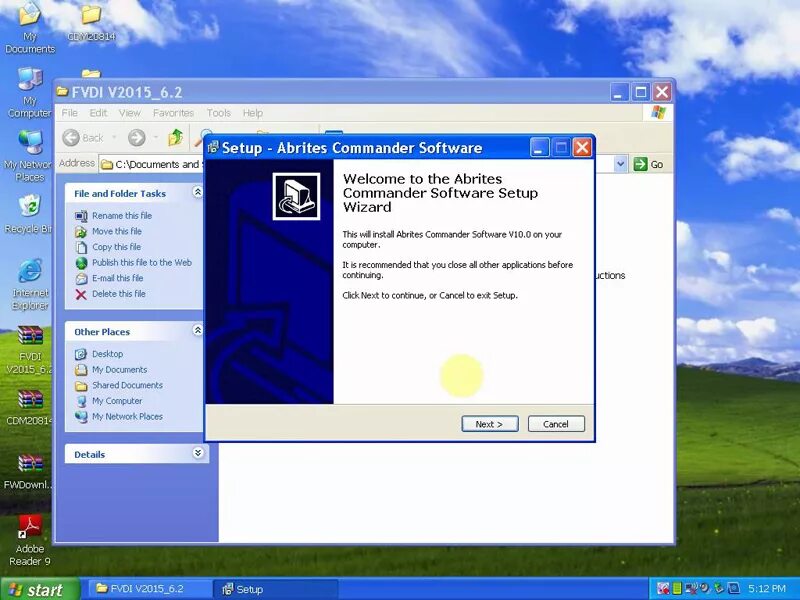Select Internet Explorer desktop icon
The width and height of the screenshot is (800, 600).
[x=30, y=285]
